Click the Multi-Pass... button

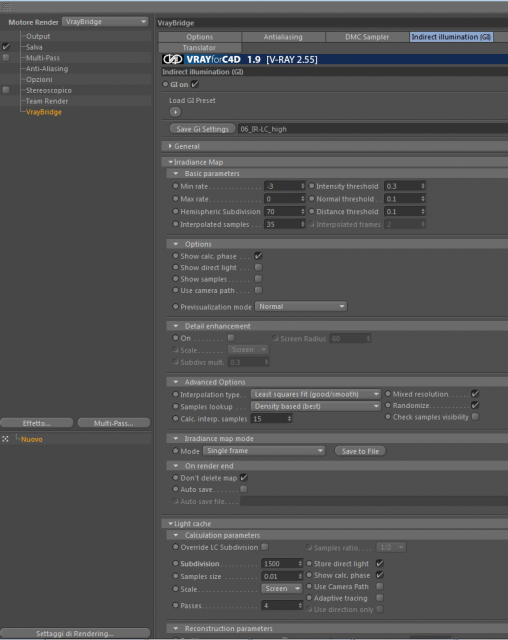tap(114, 423)
